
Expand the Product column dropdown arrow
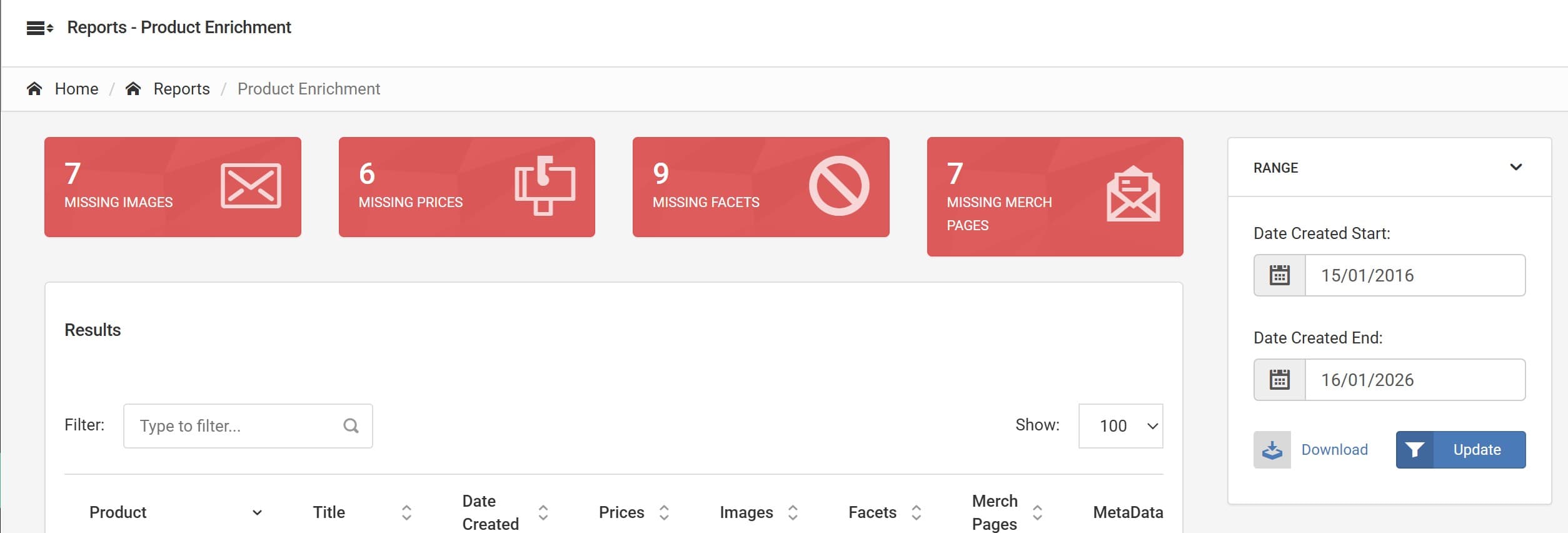click(x=257, y=512)
